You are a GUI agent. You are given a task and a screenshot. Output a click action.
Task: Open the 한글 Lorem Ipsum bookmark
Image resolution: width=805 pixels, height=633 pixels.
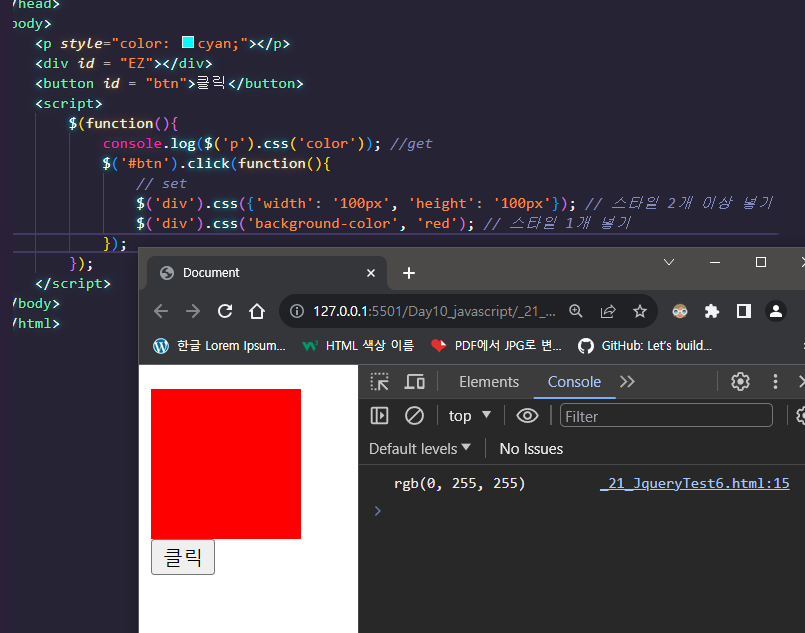[x=219, y=346]
